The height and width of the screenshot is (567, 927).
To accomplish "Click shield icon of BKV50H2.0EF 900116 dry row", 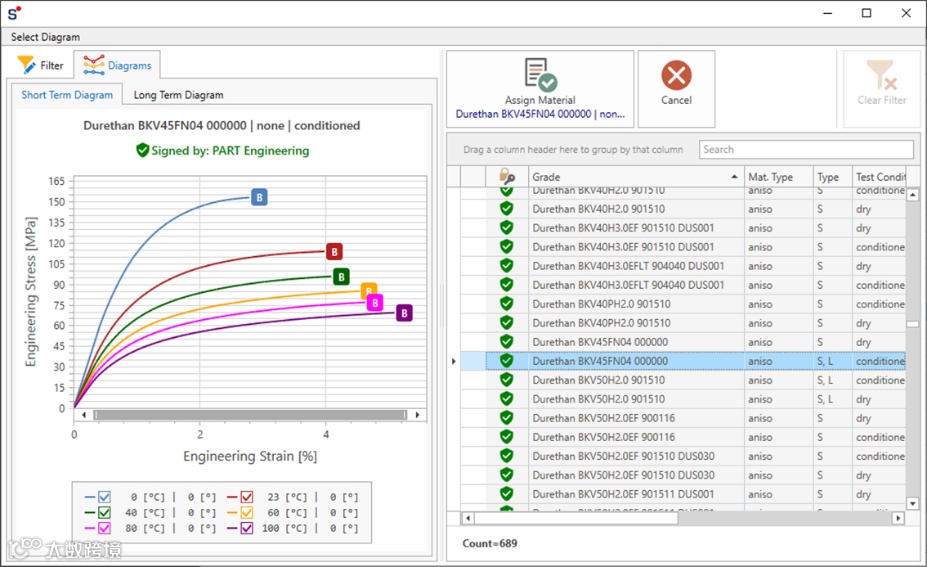I will (x=507, y=418).
